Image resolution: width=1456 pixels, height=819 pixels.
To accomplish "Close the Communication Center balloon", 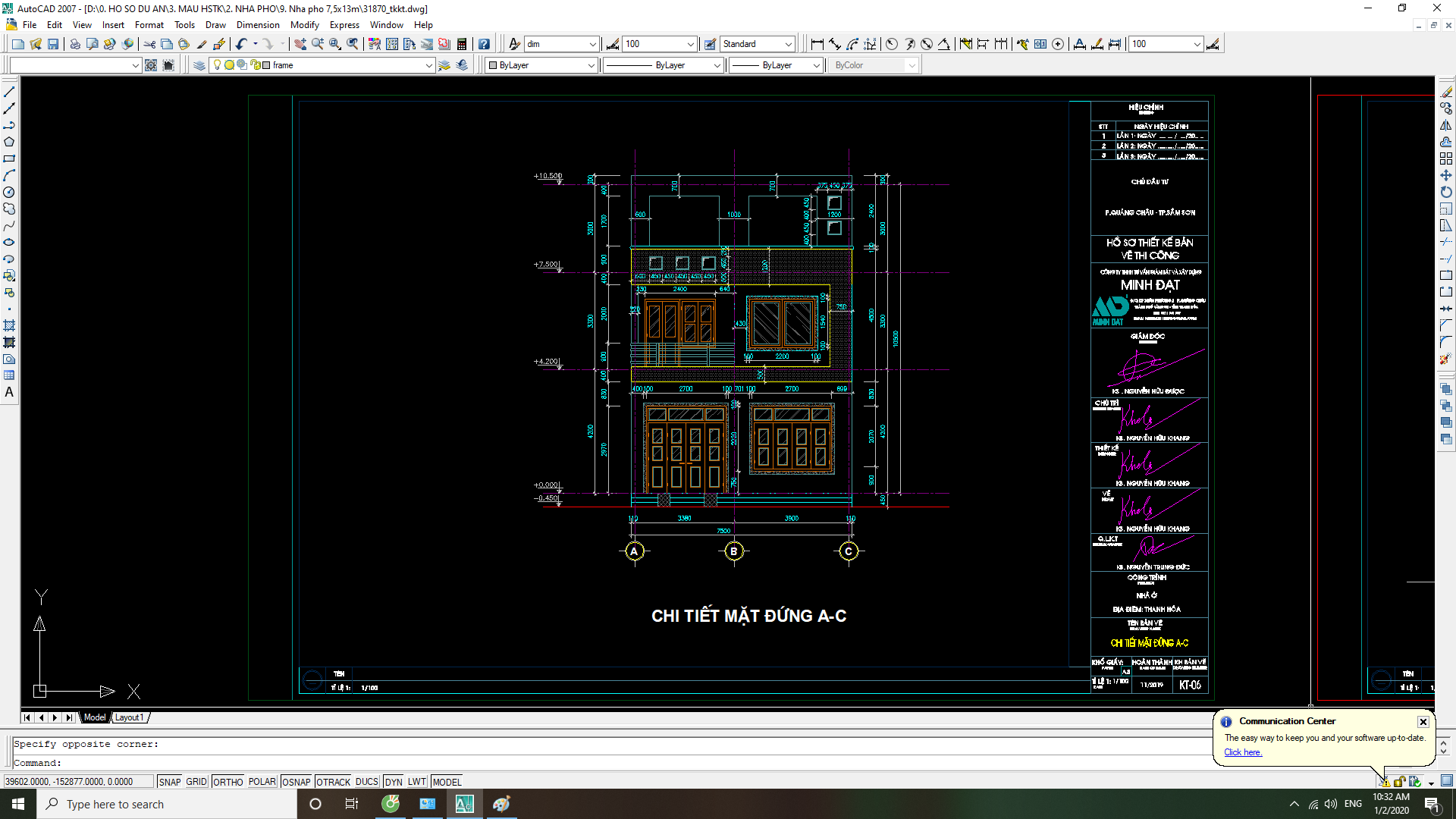I will 1423,722.
